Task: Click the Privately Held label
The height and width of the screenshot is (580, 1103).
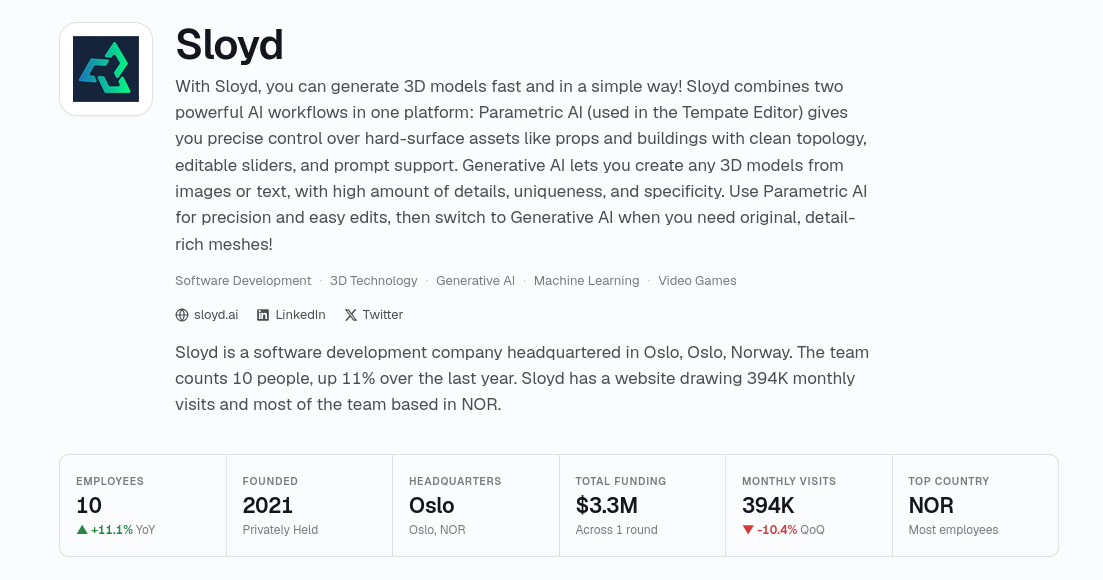Action: (280, 529)
